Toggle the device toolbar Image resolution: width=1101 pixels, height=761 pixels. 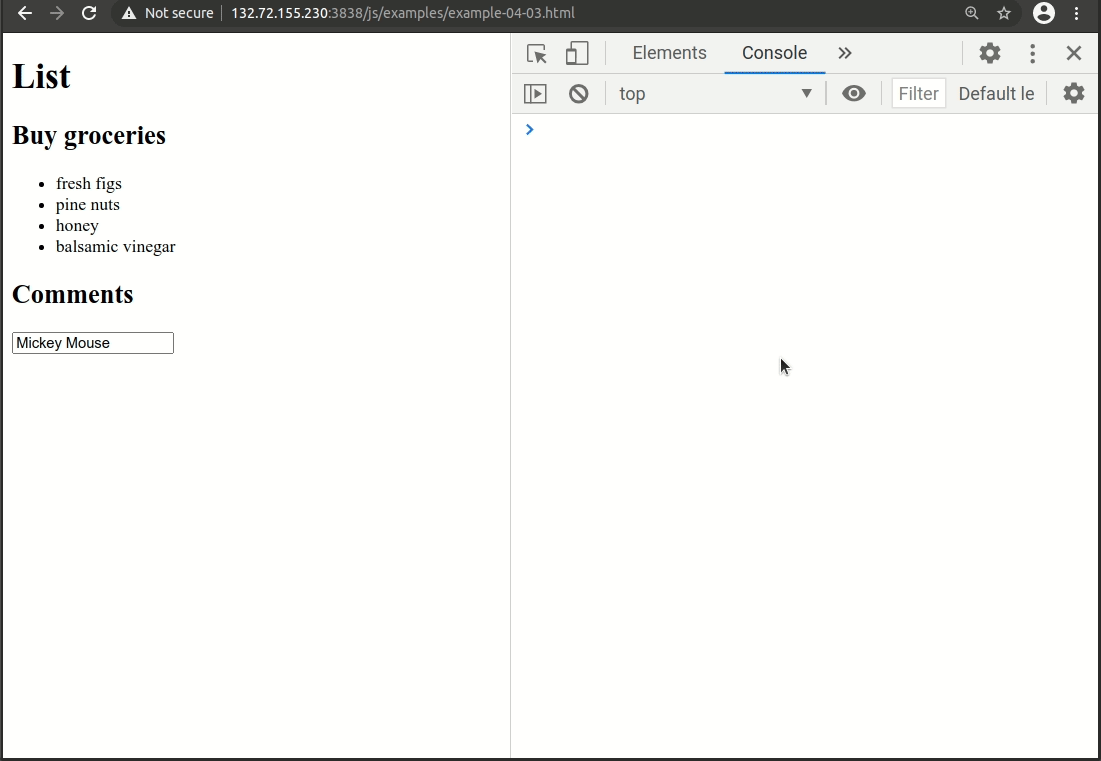click(577, 53)
